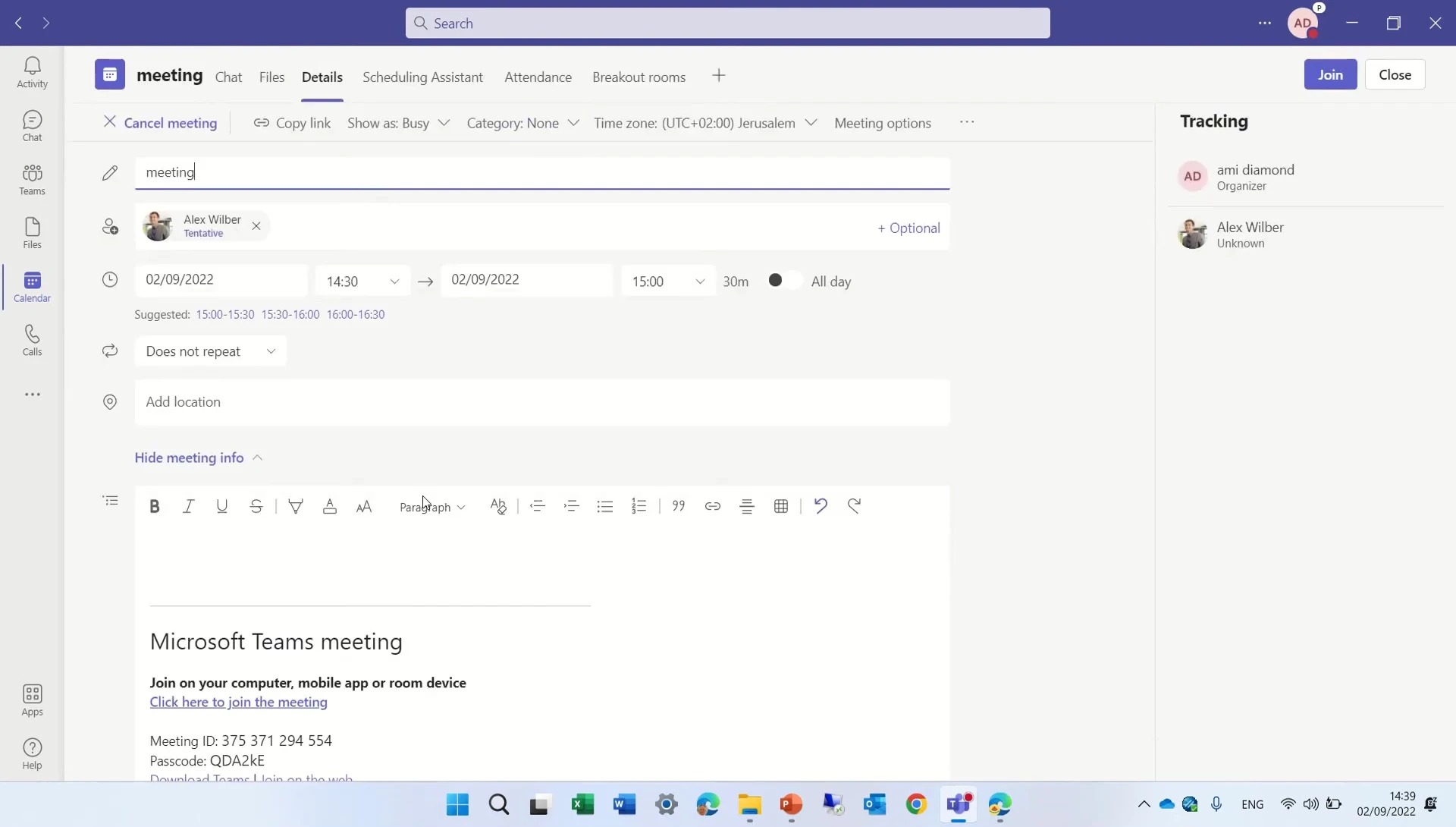
Task: Open Windows Start menu
Action: click(457, 804)
